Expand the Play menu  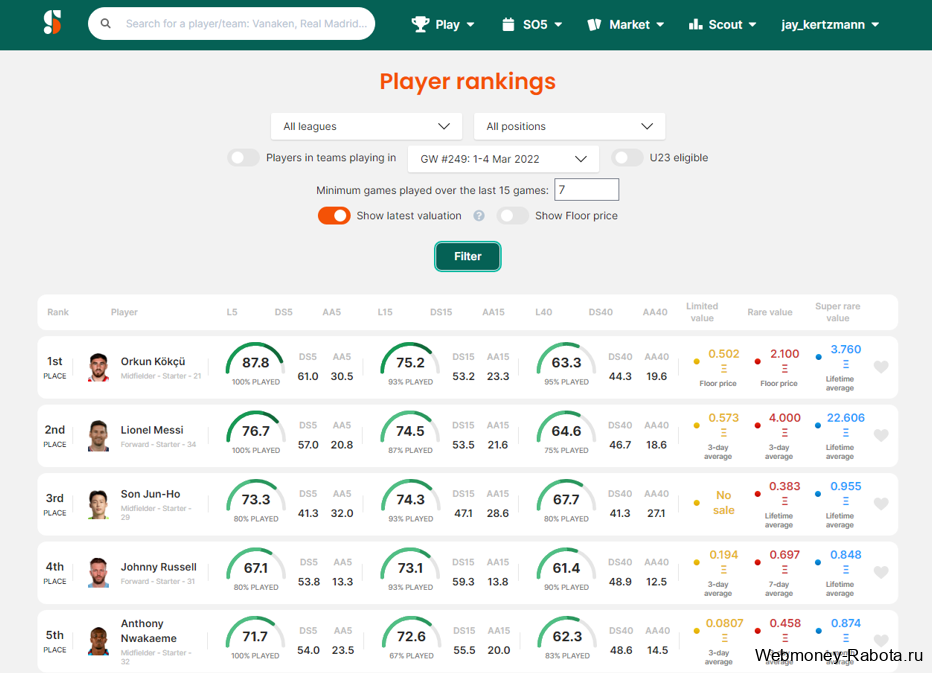point(443,24)
